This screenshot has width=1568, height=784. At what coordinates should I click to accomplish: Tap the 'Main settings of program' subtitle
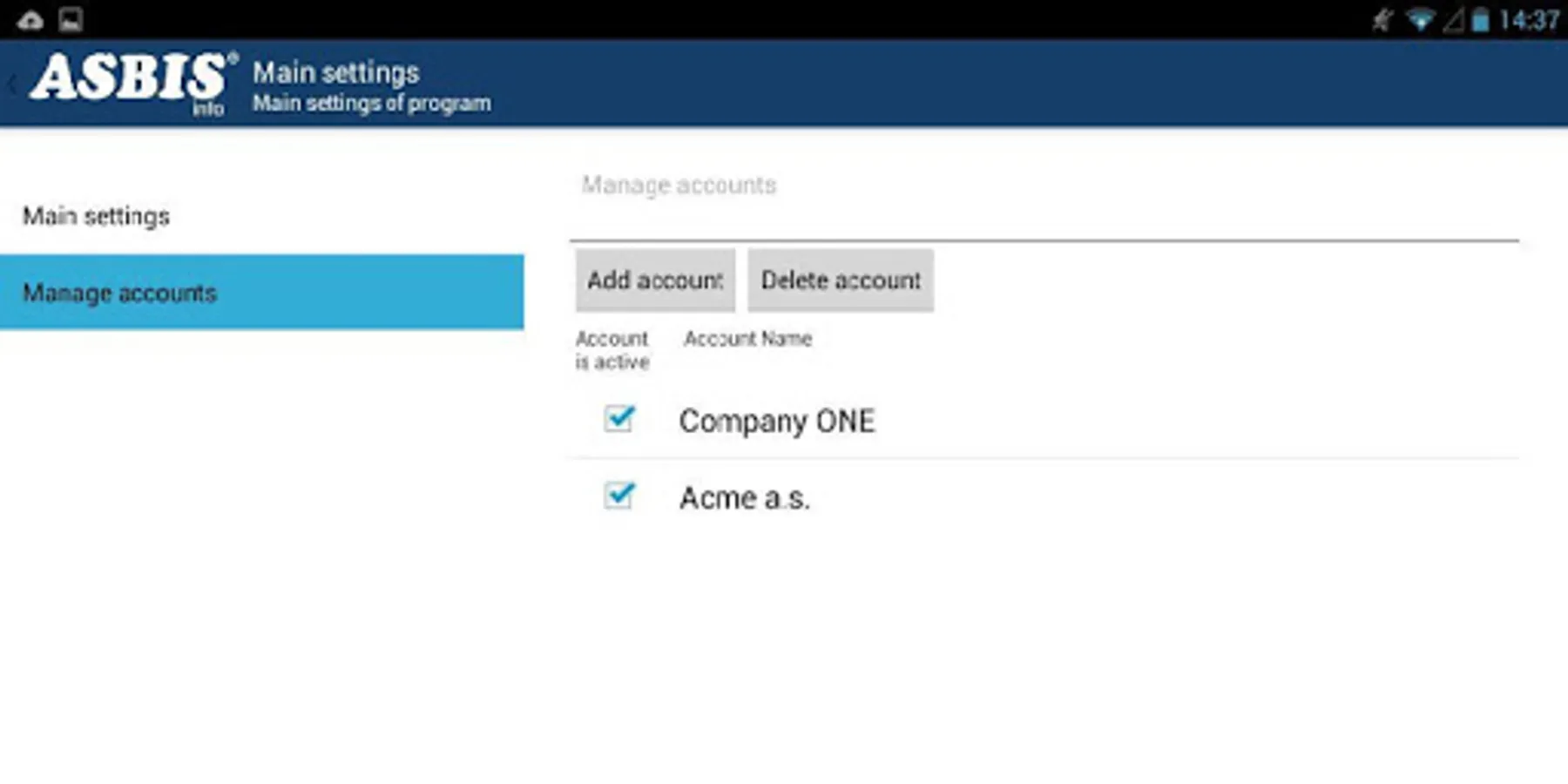(372, 103)
